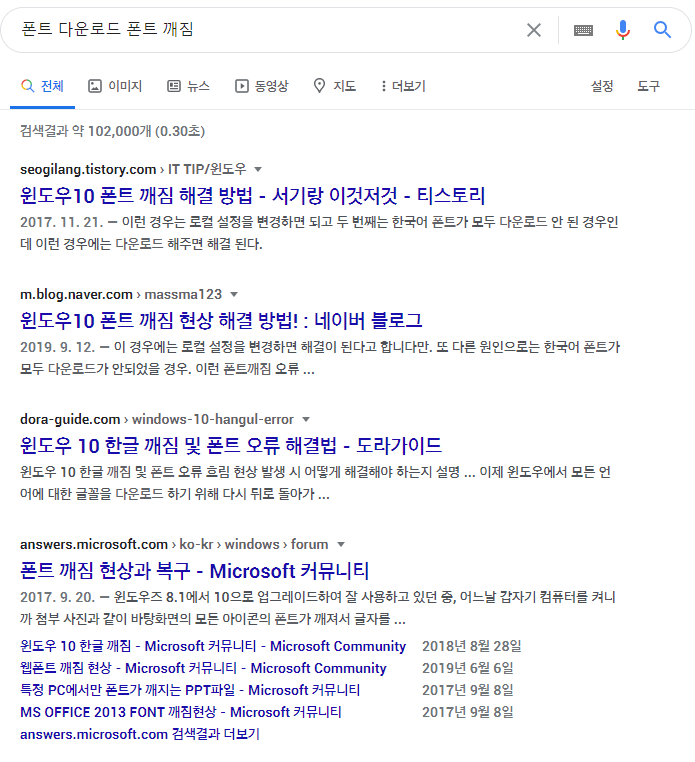Open the 네이버 블로그 폰트 깨짐 현상 result

(x=221, y=320)
